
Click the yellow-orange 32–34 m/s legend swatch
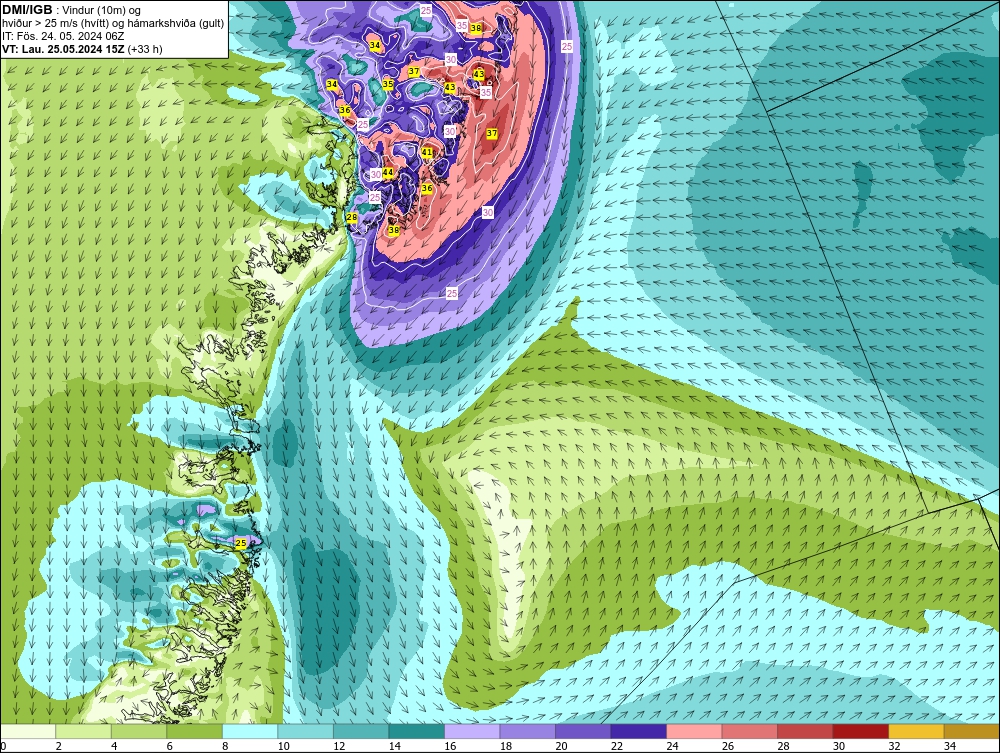(x=916, y=731)
